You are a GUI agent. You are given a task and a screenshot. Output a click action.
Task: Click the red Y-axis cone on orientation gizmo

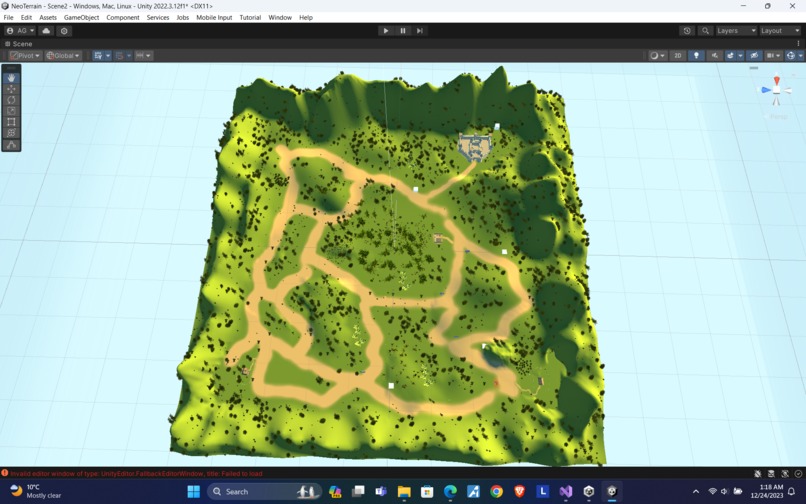point(777,81)
